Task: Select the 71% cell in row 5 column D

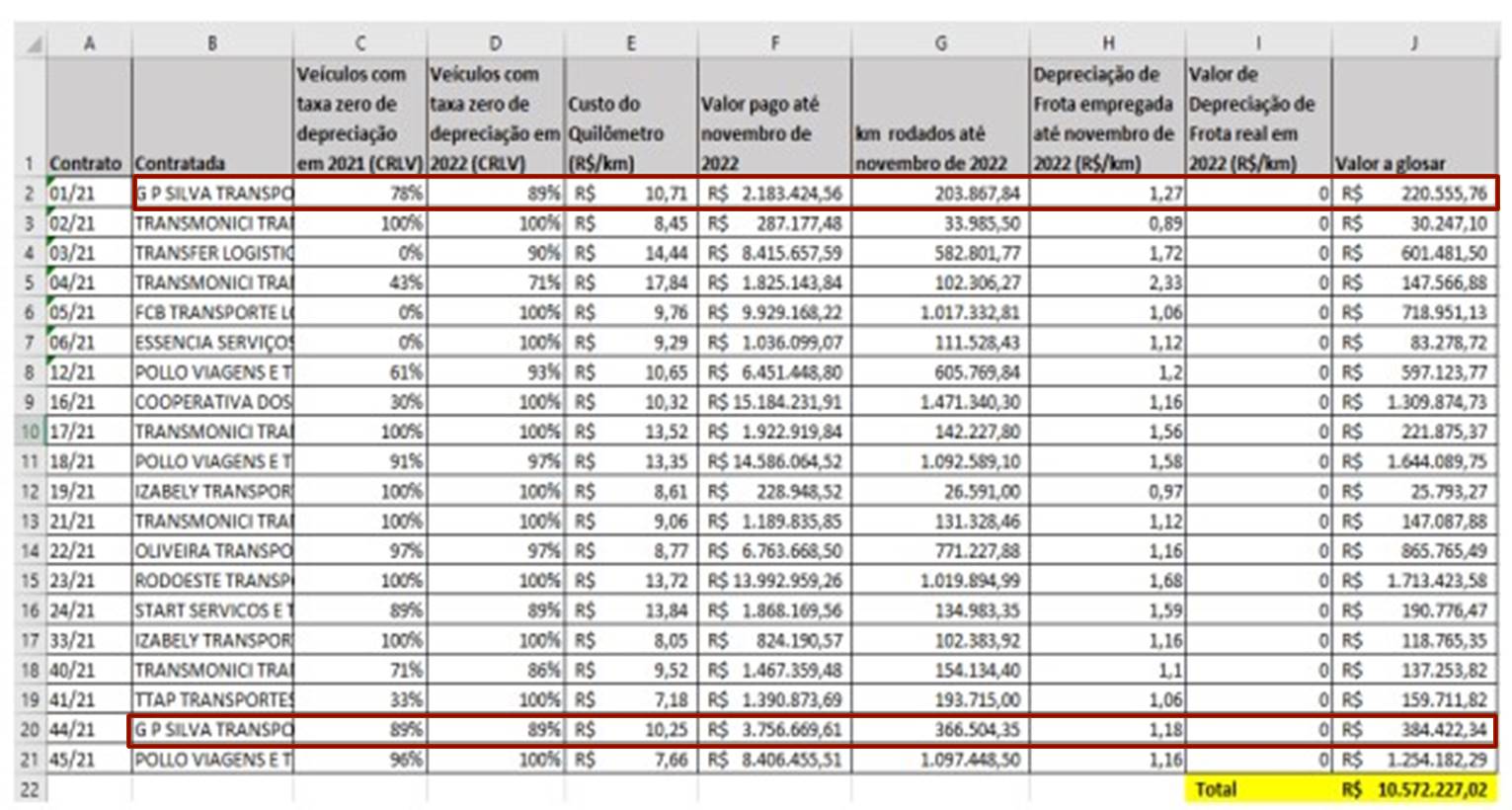Action: tap(496, 283)
